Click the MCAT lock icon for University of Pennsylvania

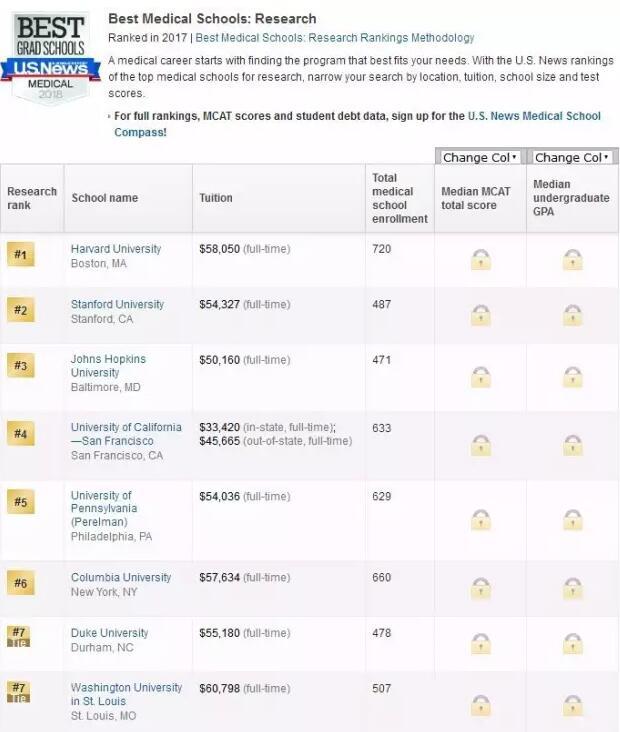tap(481, 520)
